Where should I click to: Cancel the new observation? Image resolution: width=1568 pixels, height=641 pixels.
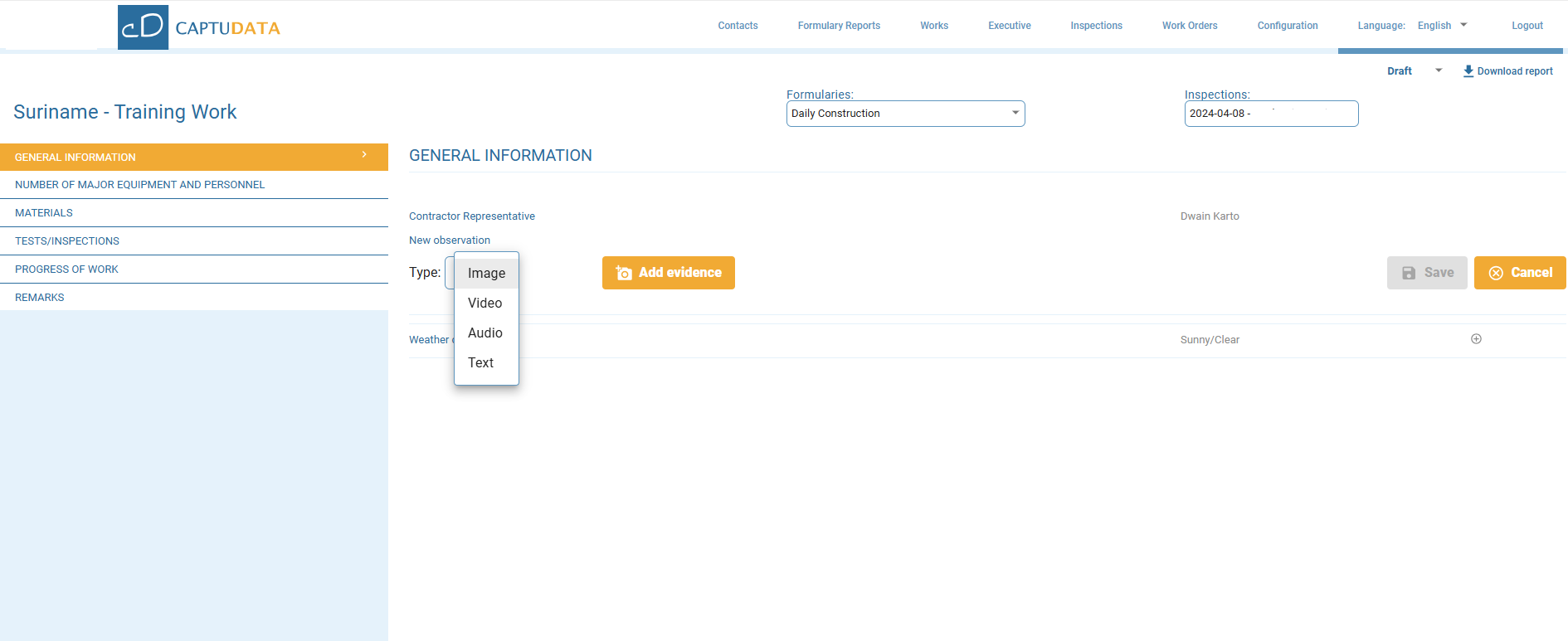[x=1519, y=273]
